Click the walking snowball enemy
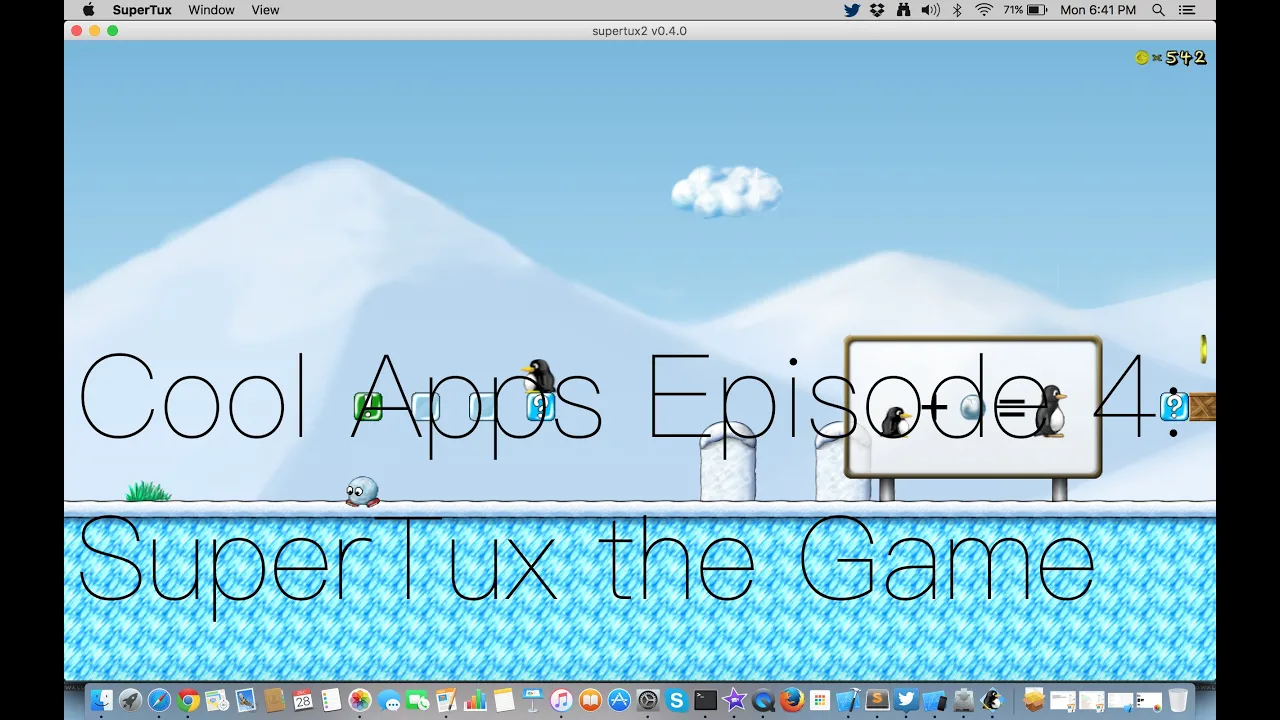This screenshot has width=1280, height=720. click(x=362, y=491)
